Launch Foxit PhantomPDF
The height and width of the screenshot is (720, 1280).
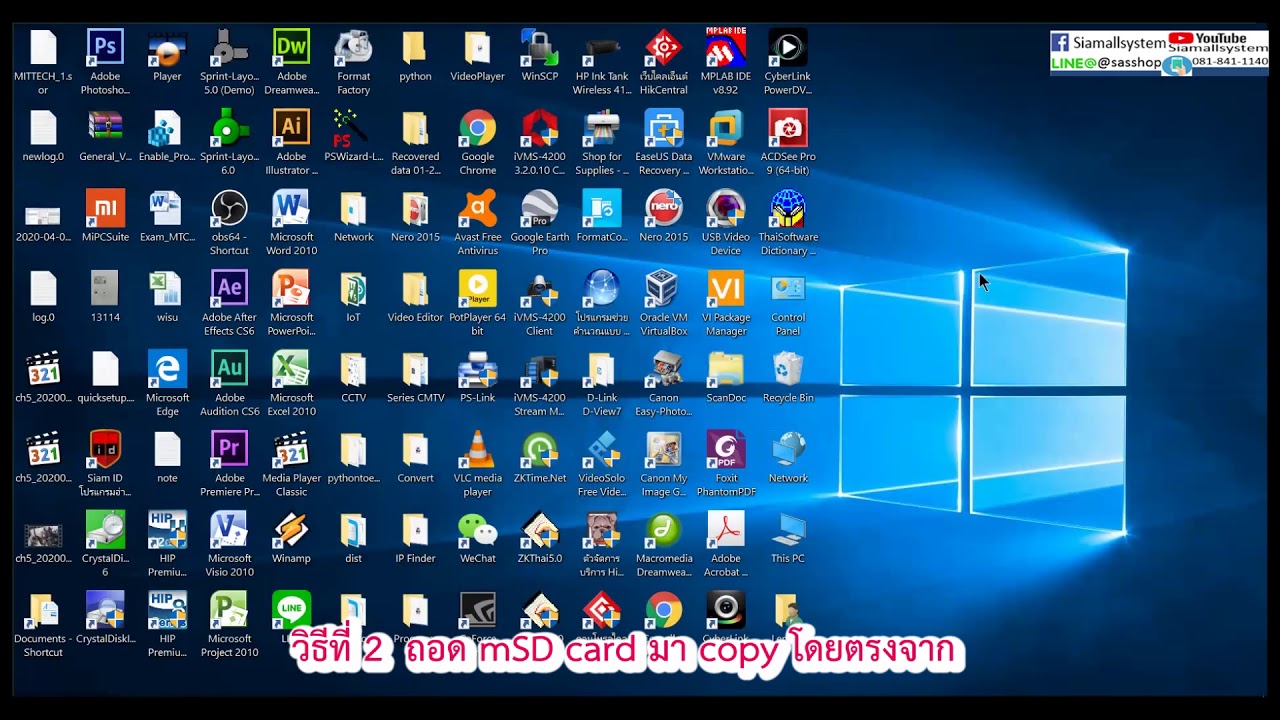pyautogui.click(x=725, y=450)
